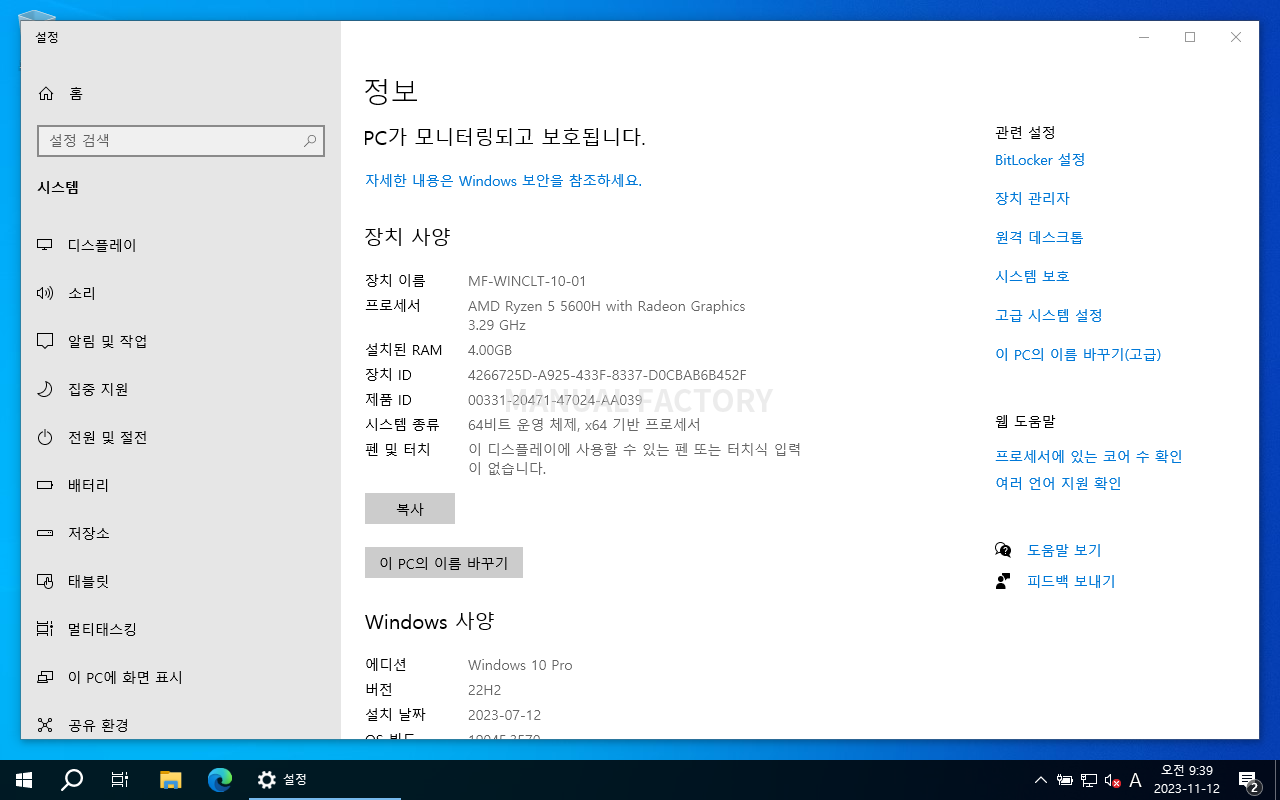Open Storage (저장소) icon
This screenshot has height=800, width=1280.
coord(45,533)
